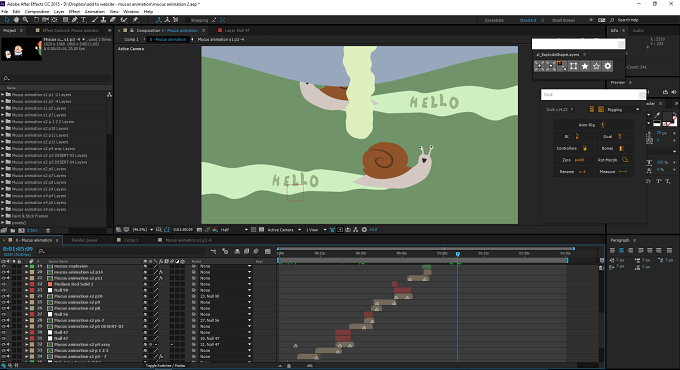This screenshot has width=680, height=370.
Task: Create new folder in Project panel
Action: 13,230
